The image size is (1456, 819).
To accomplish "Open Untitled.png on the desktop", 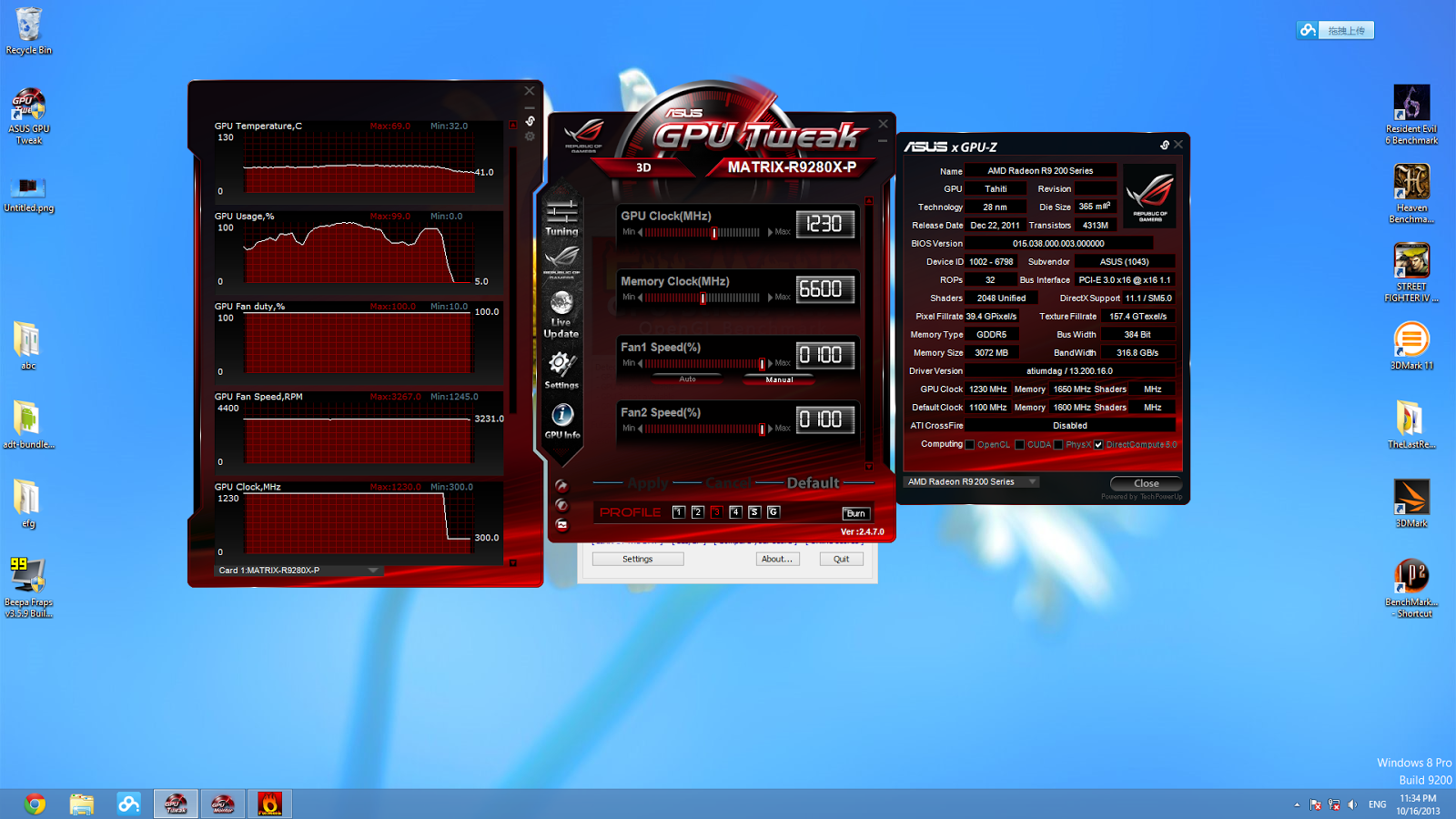I will tap(28, 195).
